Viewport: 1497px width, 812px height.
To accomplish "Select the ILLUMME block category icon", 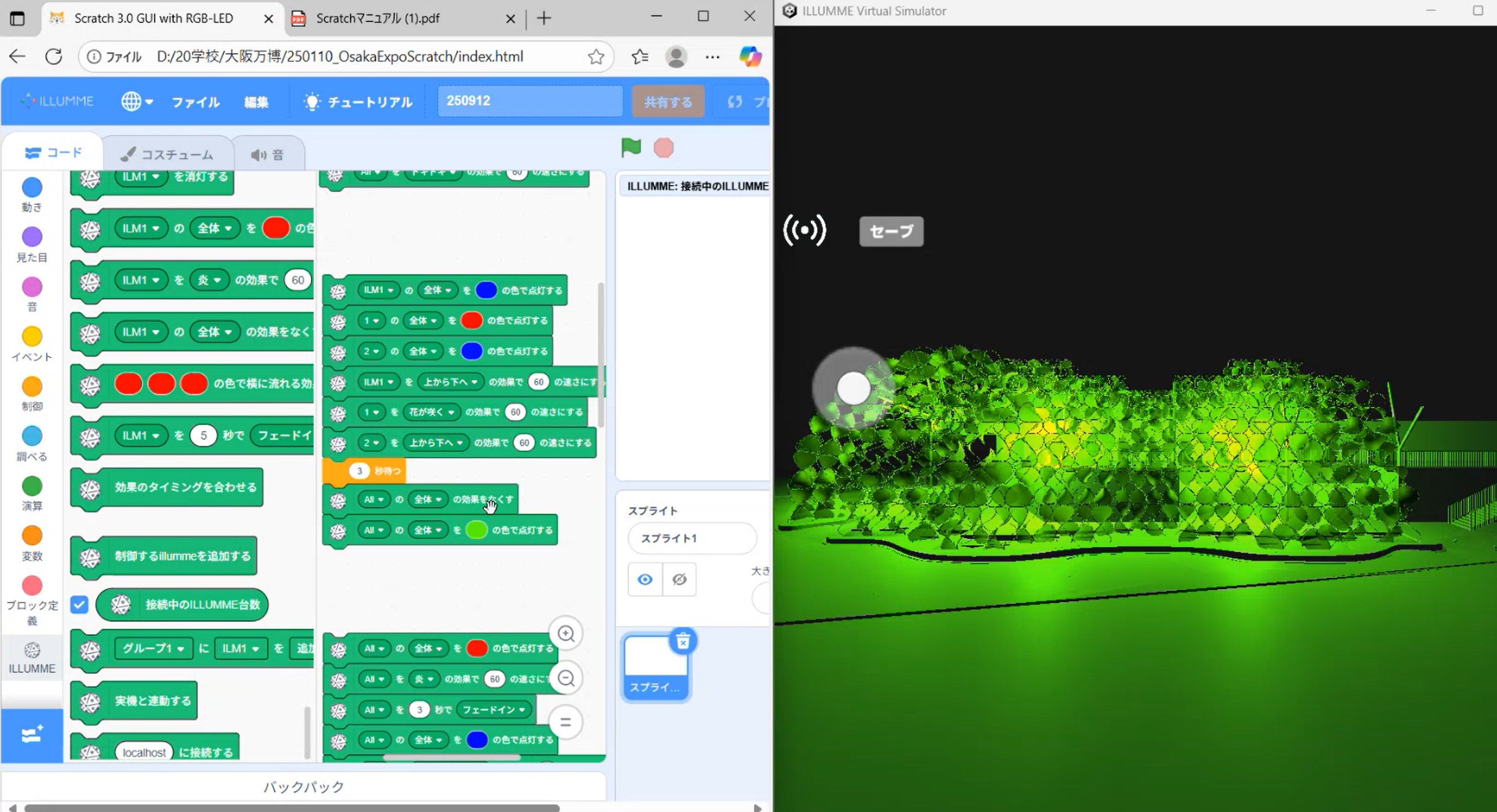I will (x=32, y=651).
